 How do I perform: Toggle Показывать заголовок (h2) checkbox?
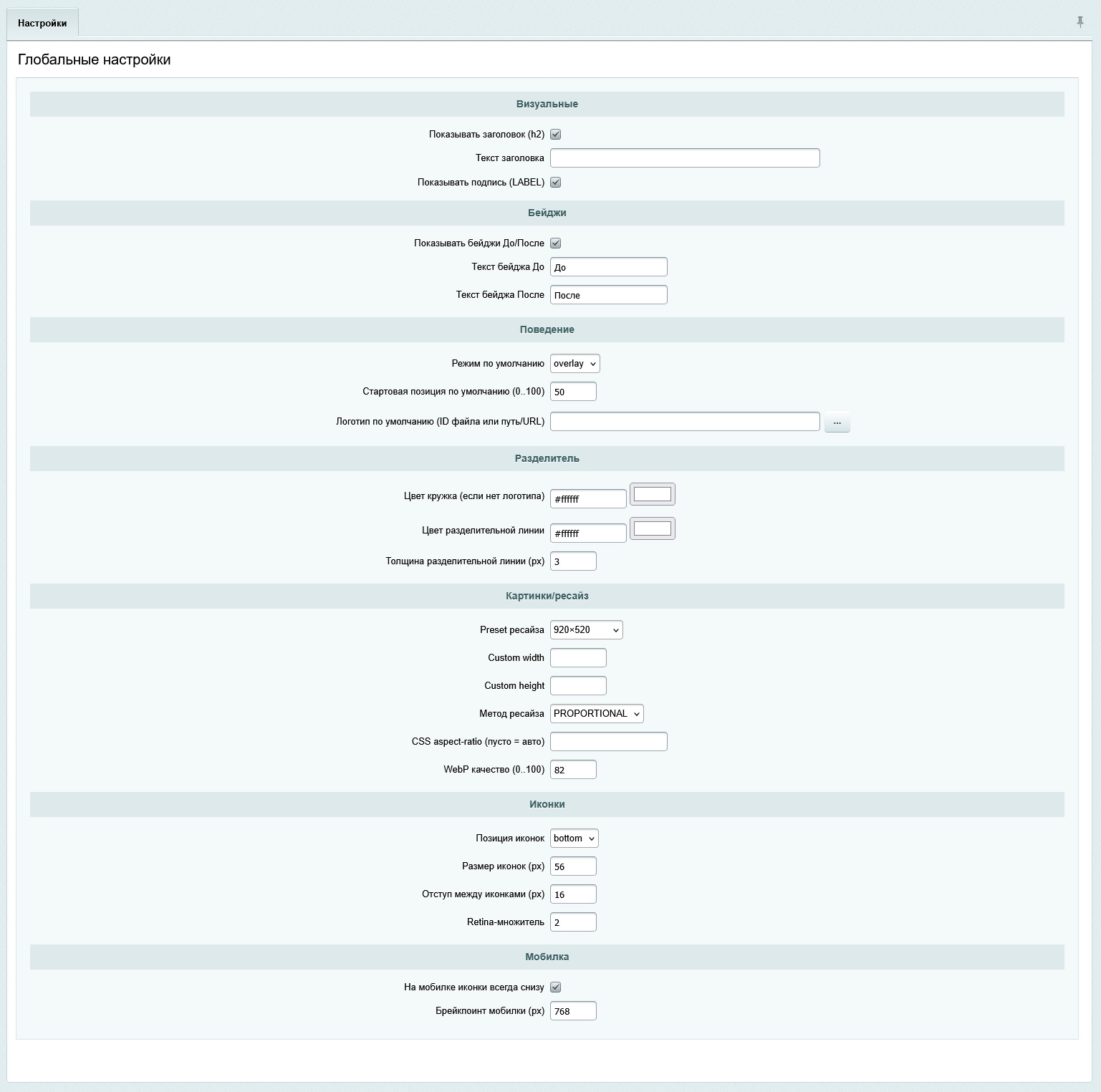tap(555, 135)
